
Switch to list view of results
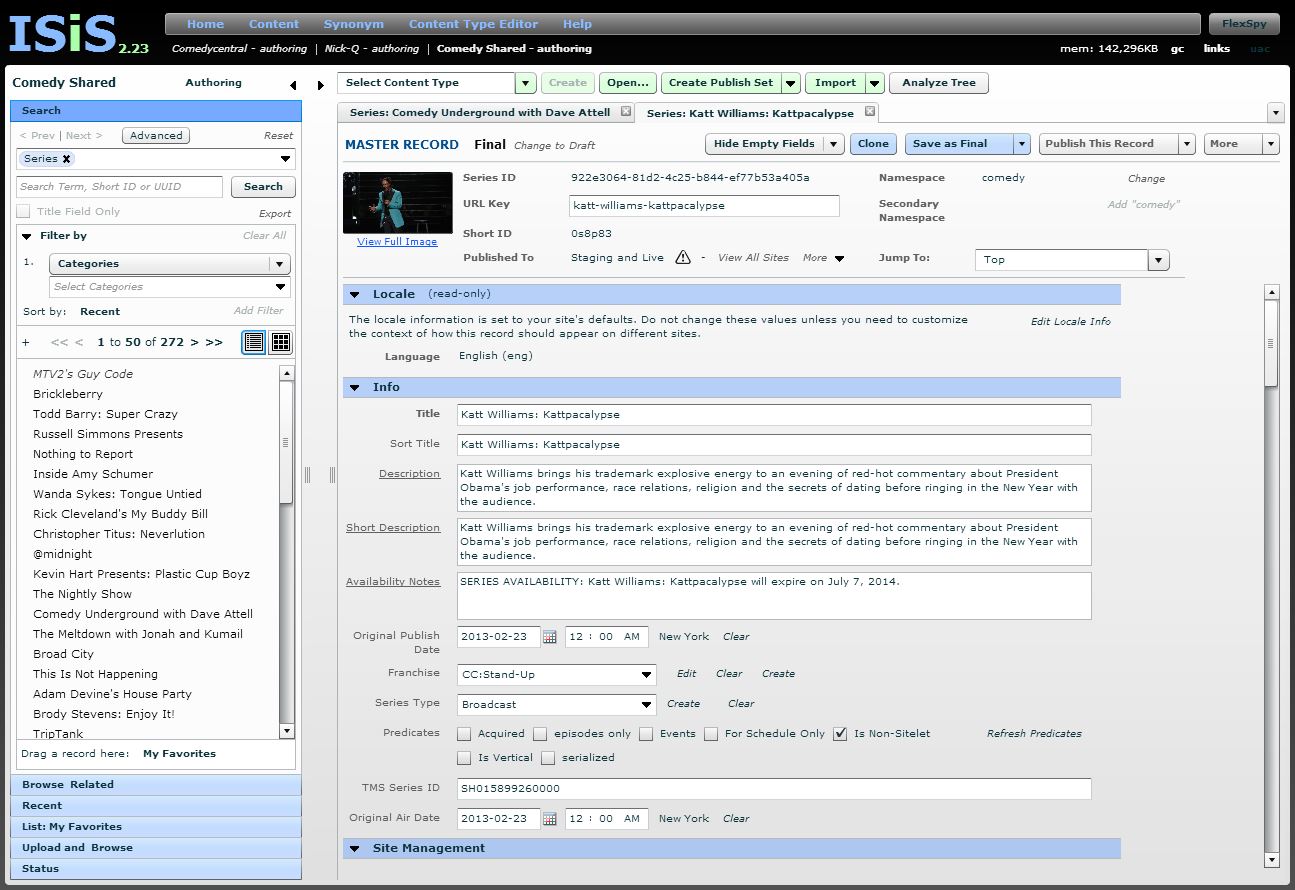254,342
